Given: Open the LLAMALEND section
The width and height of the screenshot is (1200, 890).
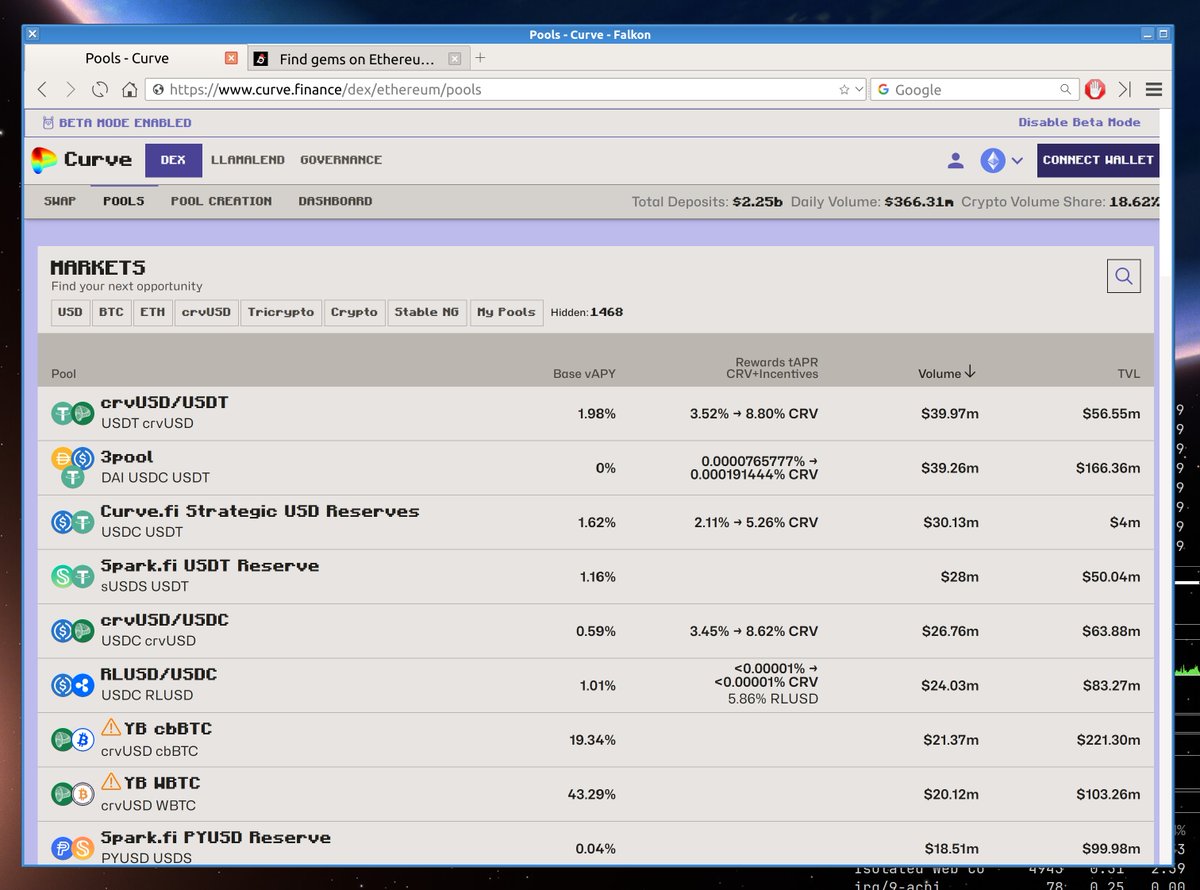Looking at the screenshot, I should coord(248,160).
